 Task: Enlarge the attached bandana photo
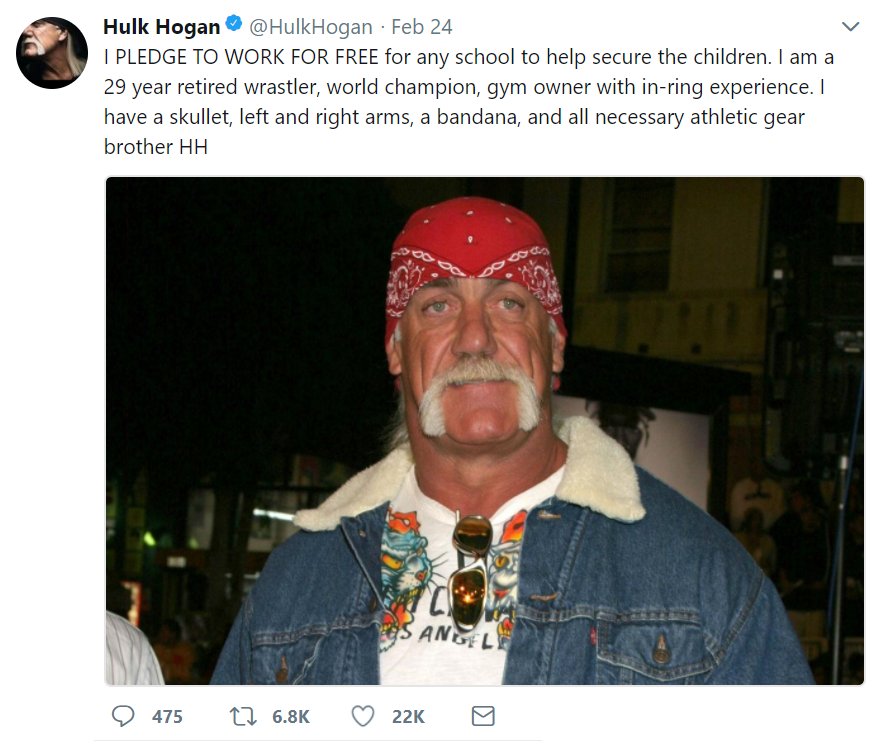484,431
